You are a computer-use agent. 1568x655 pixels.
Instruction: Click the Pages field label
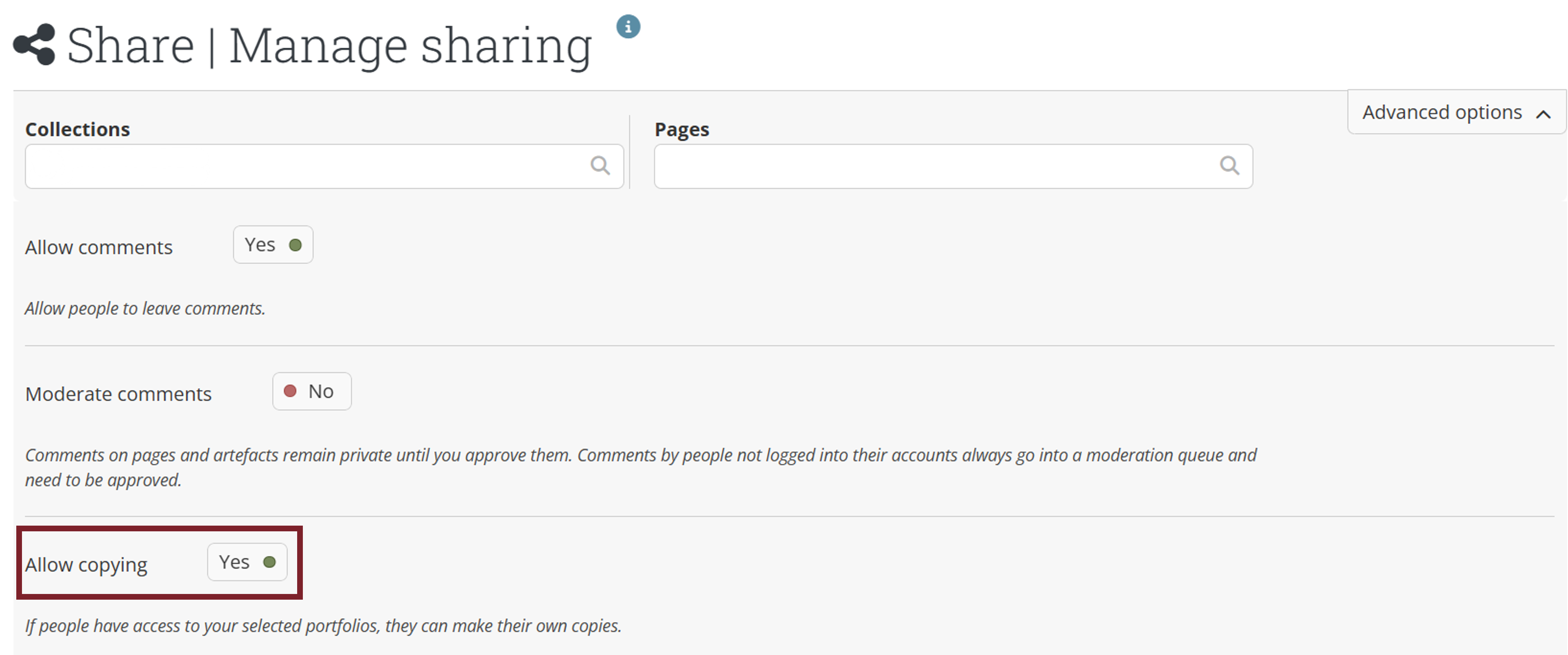(x=681, y=129)
